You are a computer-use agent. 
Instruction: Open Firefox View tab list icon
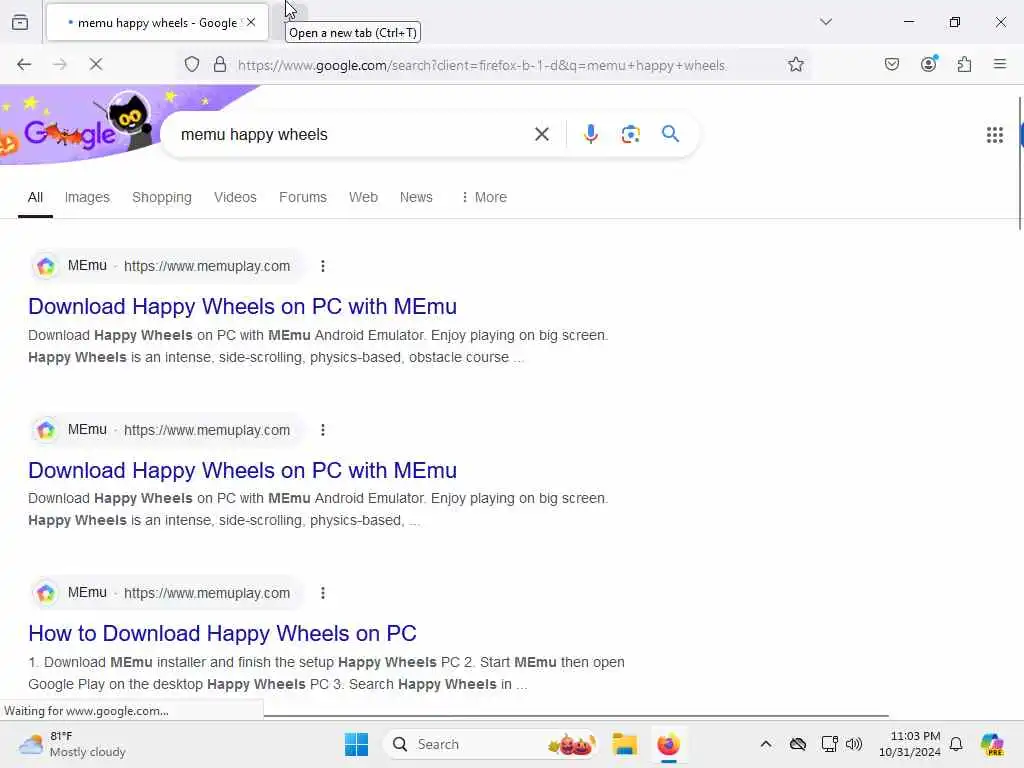point(20,22)
